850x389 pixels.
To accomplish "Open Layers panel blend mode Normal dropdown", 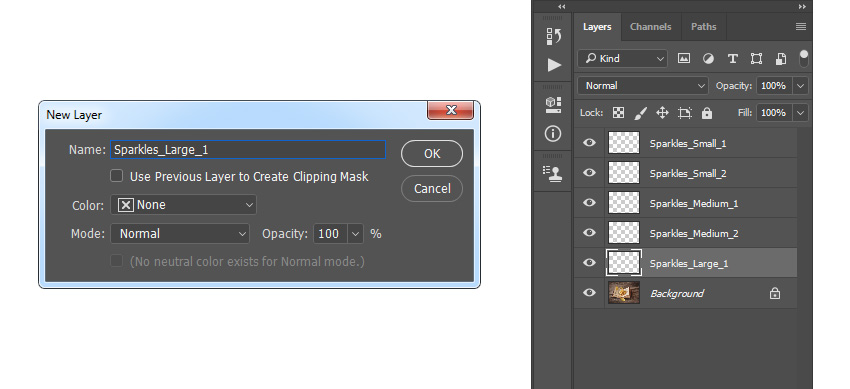I will (x=643, y=86).
